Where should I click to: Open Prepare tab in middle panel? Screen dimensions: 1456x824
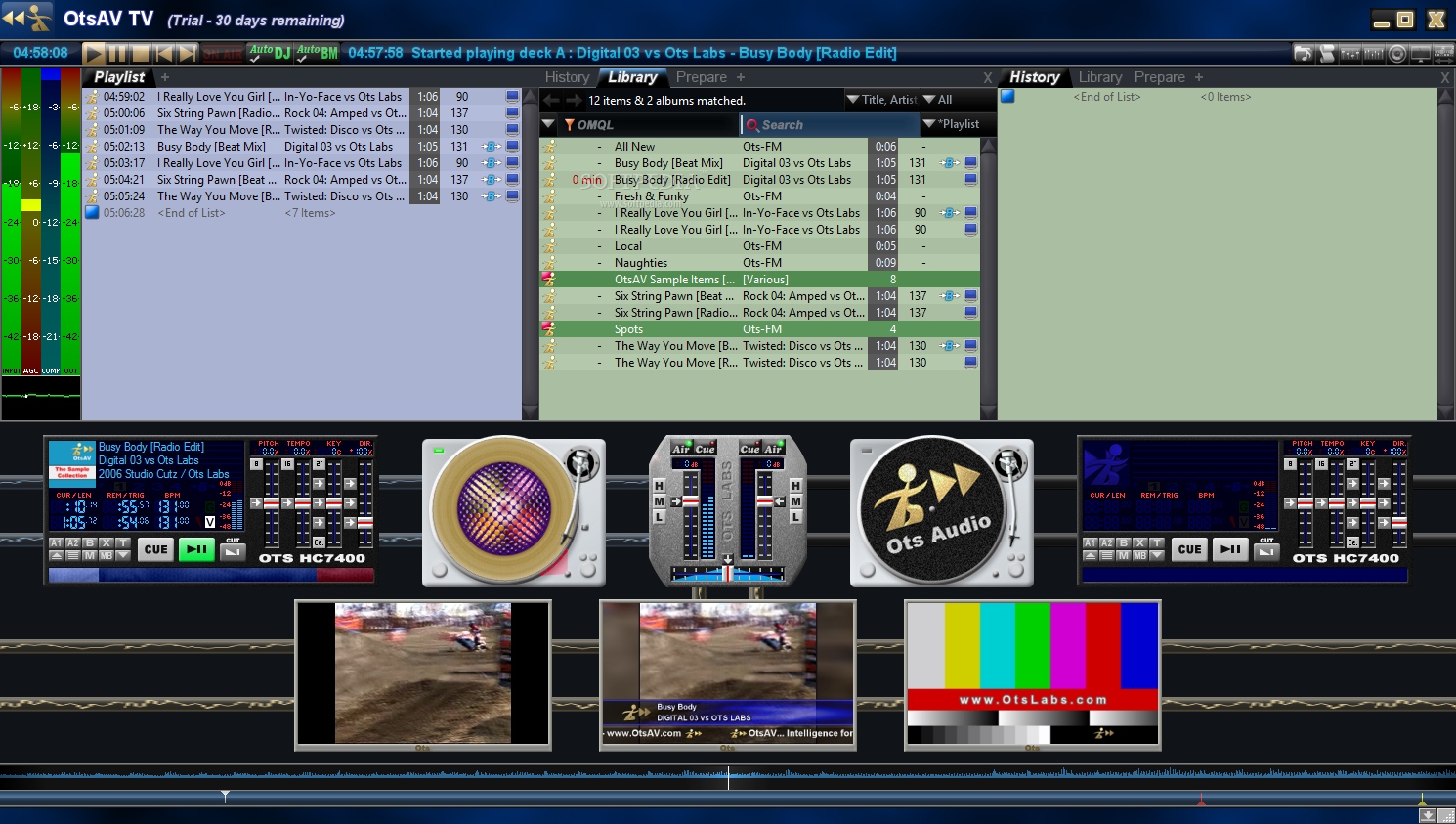coord(701,77)
